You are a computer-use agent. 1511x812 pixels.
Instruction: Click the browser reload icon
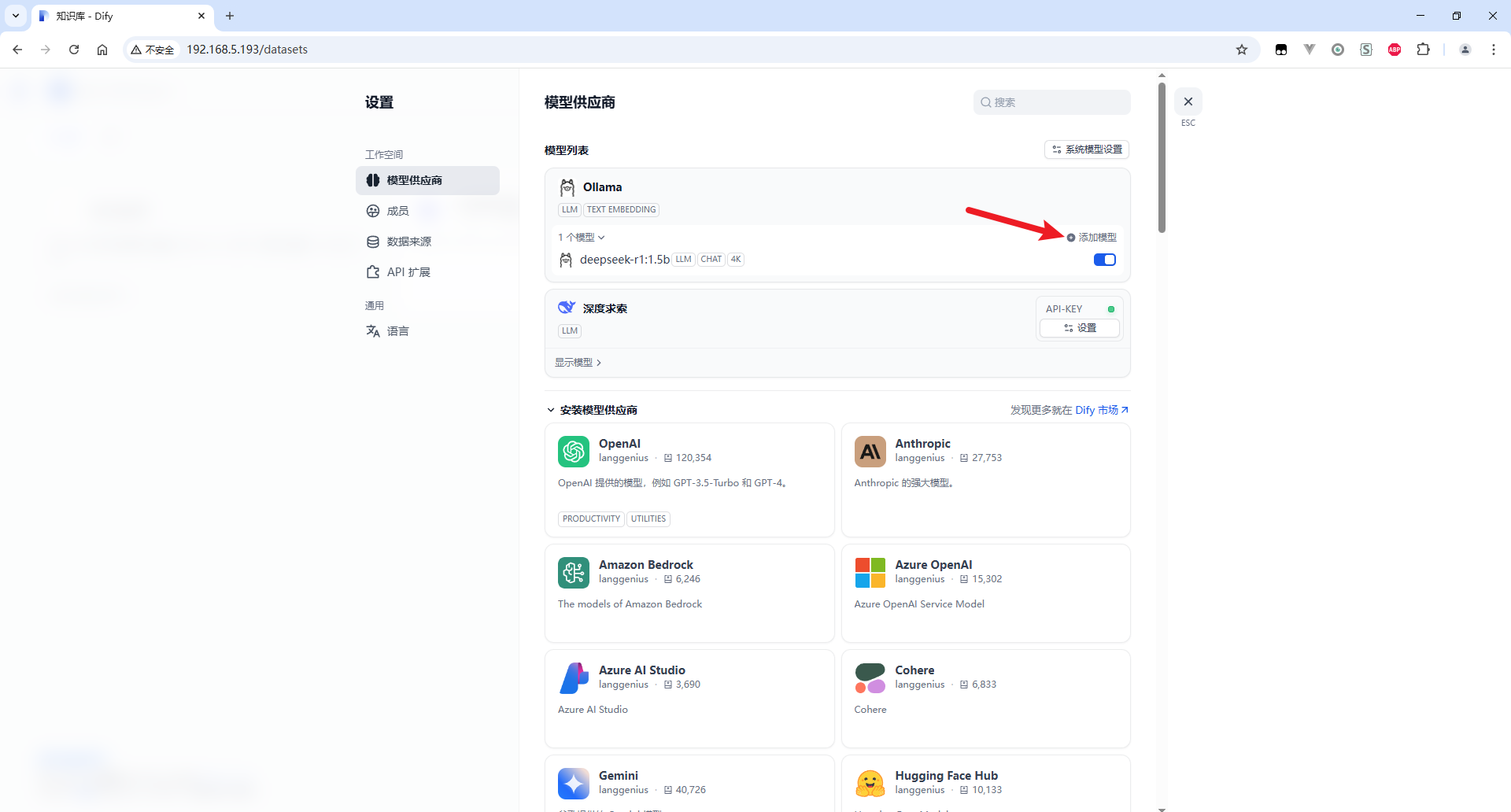[74, 50]
